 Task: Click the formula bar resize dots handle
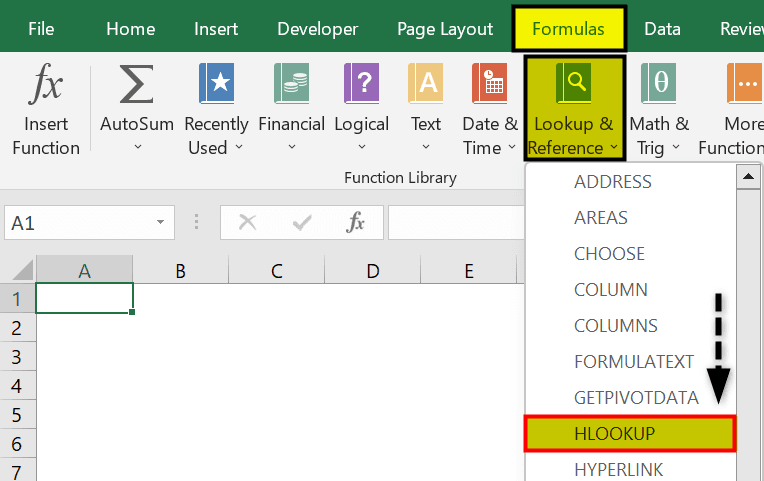tap(196, 222)
